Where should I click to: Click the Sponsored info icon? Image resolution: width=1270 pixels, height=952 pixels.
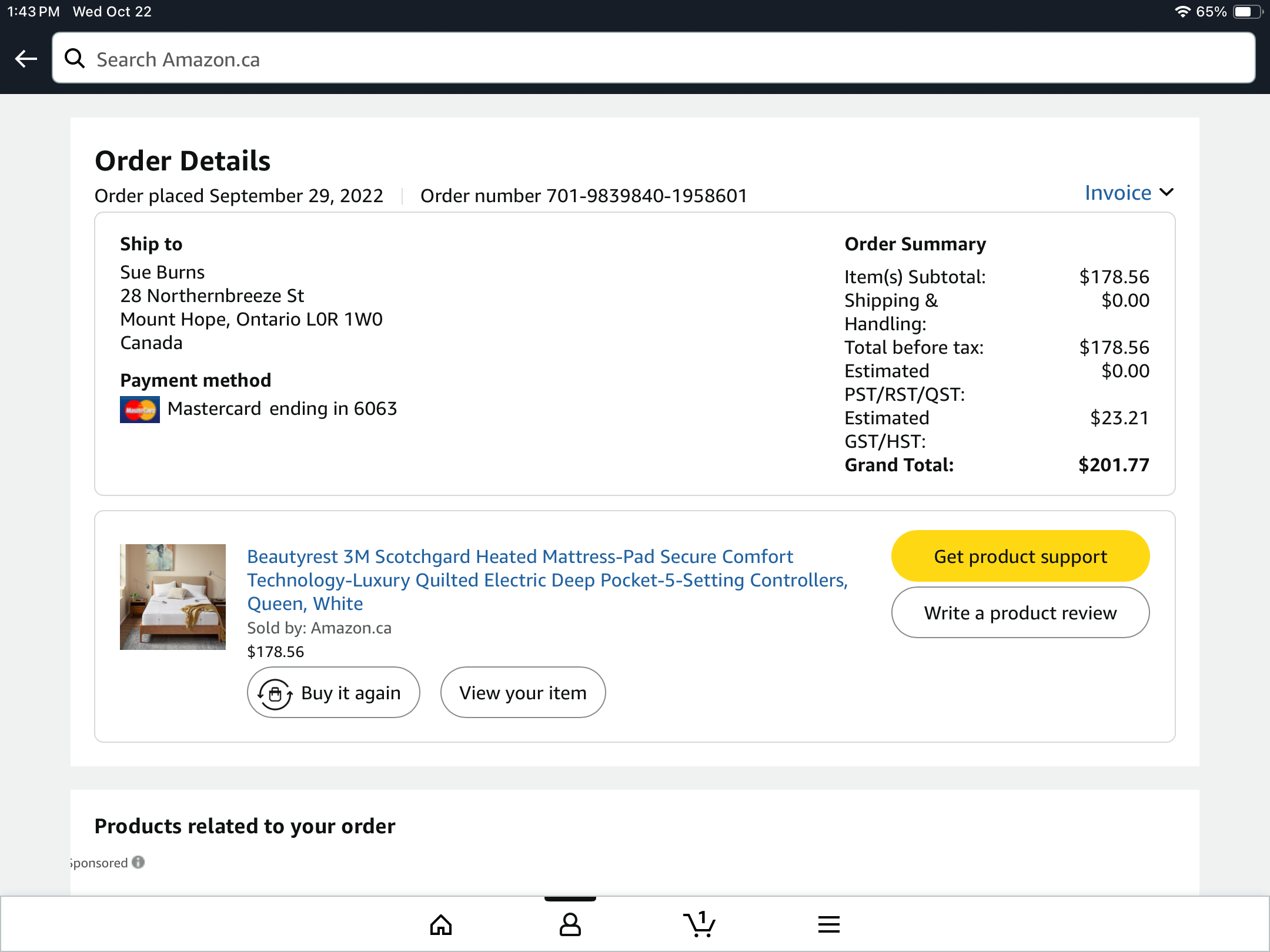[138, 862]
